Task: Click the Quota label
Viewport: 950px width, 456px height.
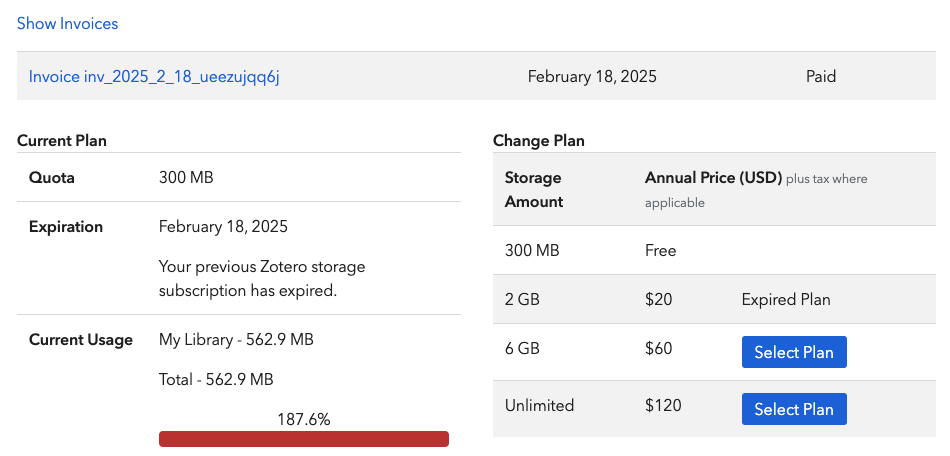Action: click(52, 178)
